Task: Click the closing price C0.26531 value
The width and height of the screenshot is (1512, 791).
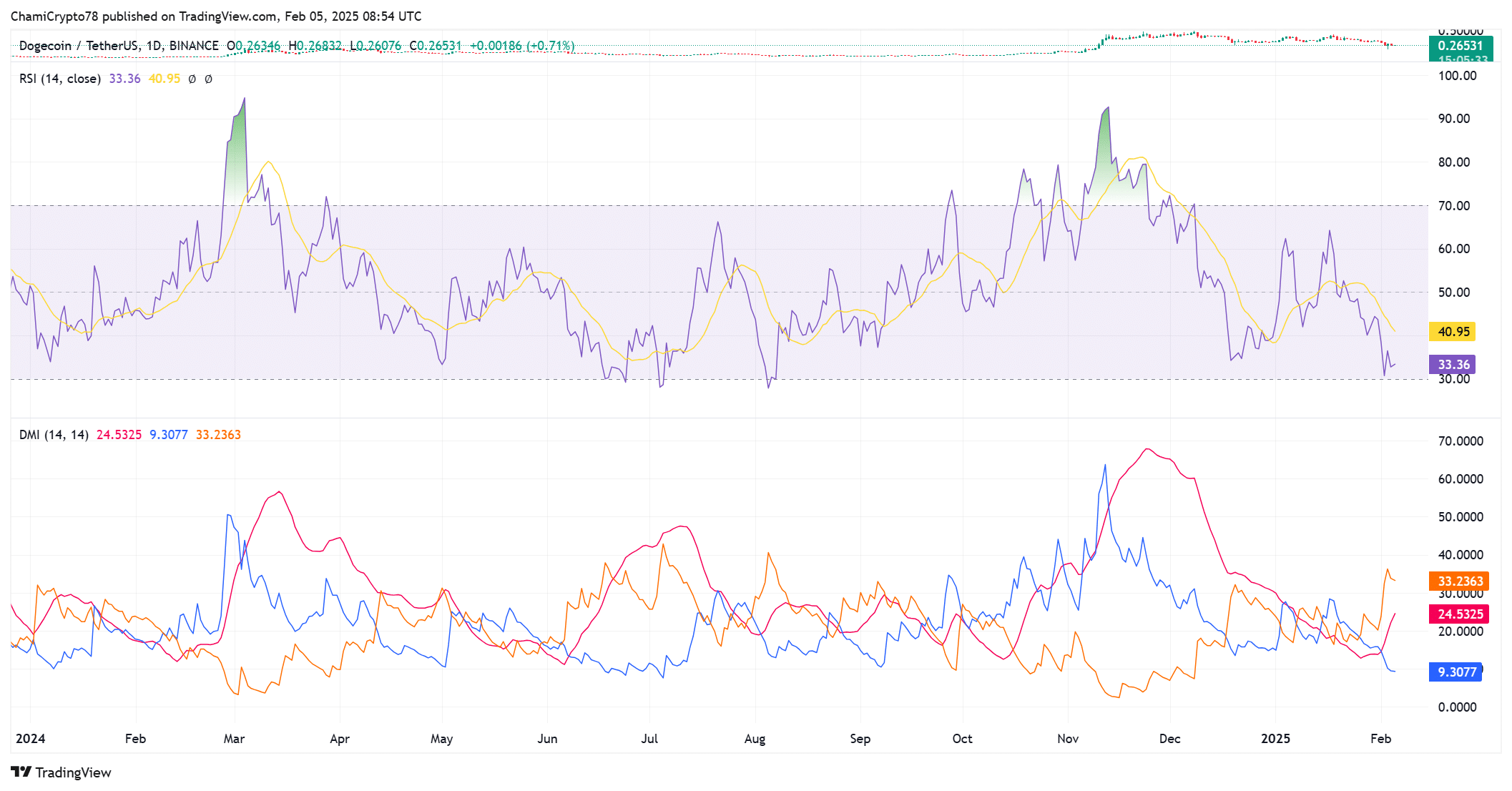Action: [x=436, y=46]
